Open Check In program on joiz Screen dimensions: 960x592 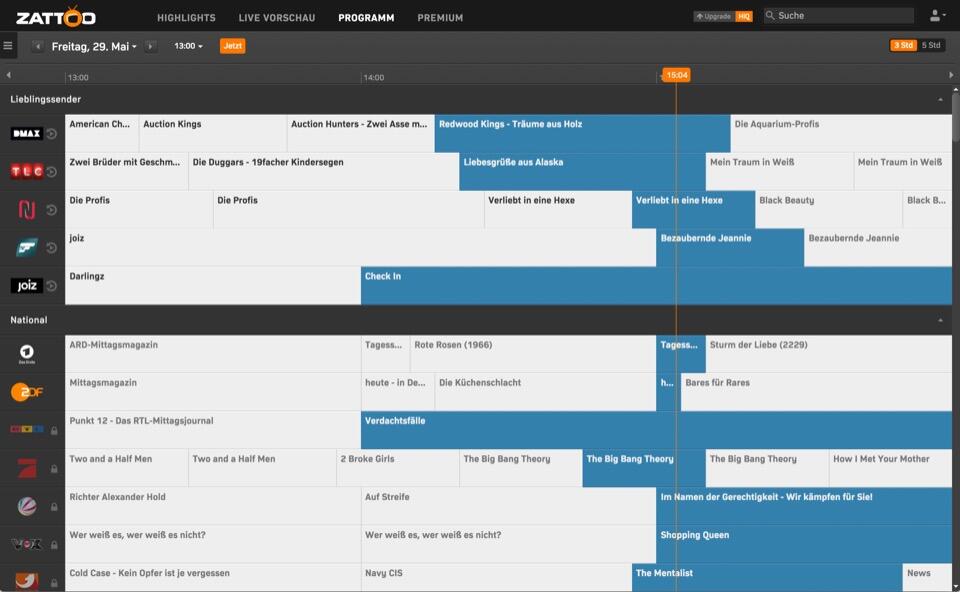coord(656,285)
